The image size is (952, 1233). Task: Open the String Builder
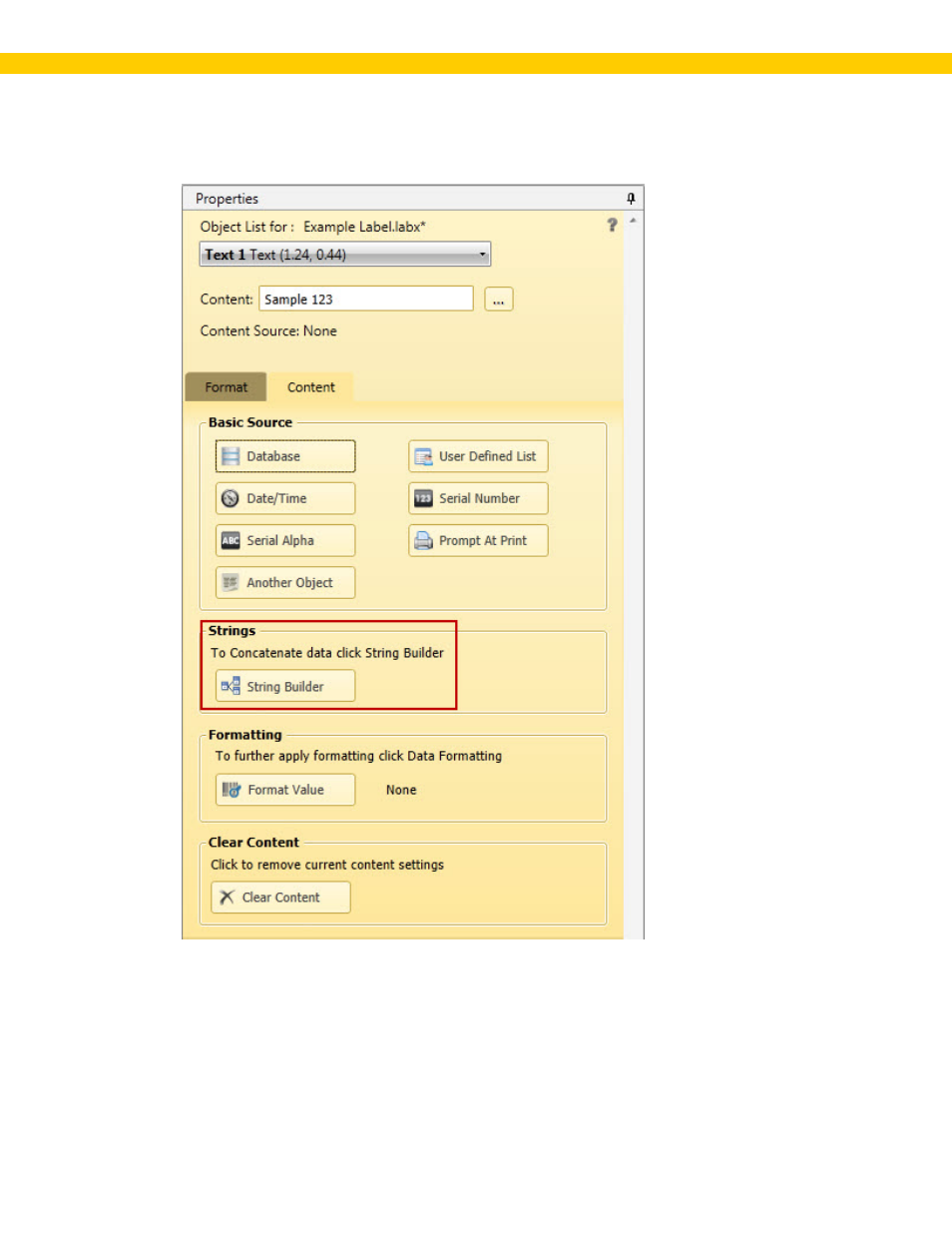coord(285,686)
